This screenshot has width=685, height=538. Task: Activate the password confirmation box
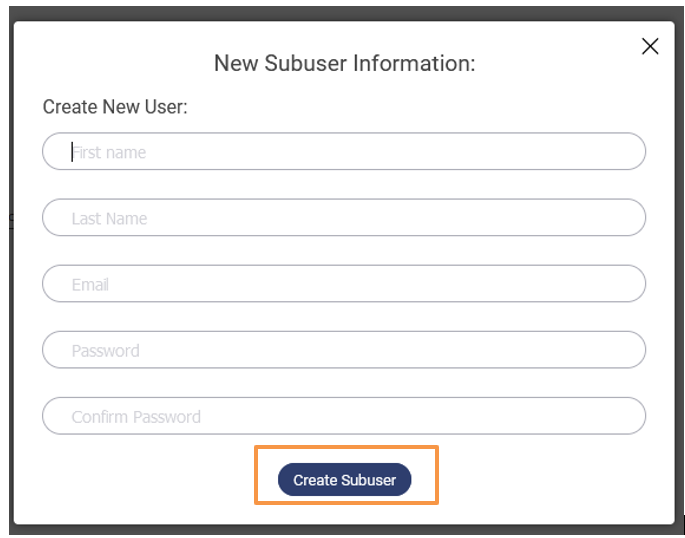point(344,416)
